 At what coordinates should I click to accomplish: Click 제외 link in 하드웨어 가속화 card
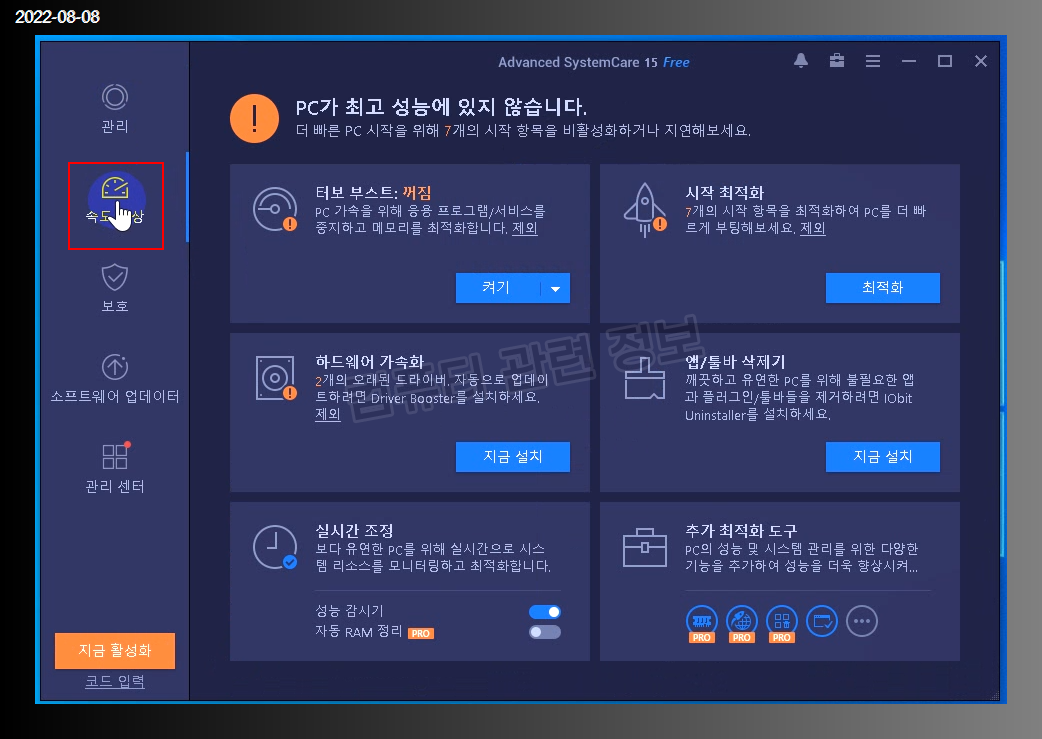point(328,414)
